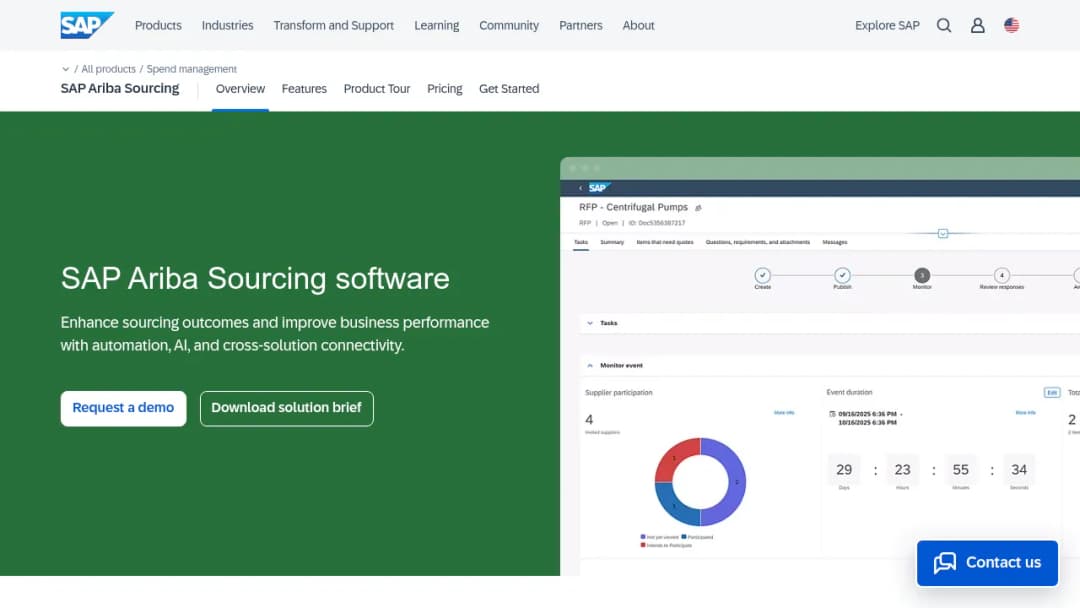Screen dimensions: 1080x608
Task: Click the SAP logo inside the demo window
Action: (x=599, y=188)
